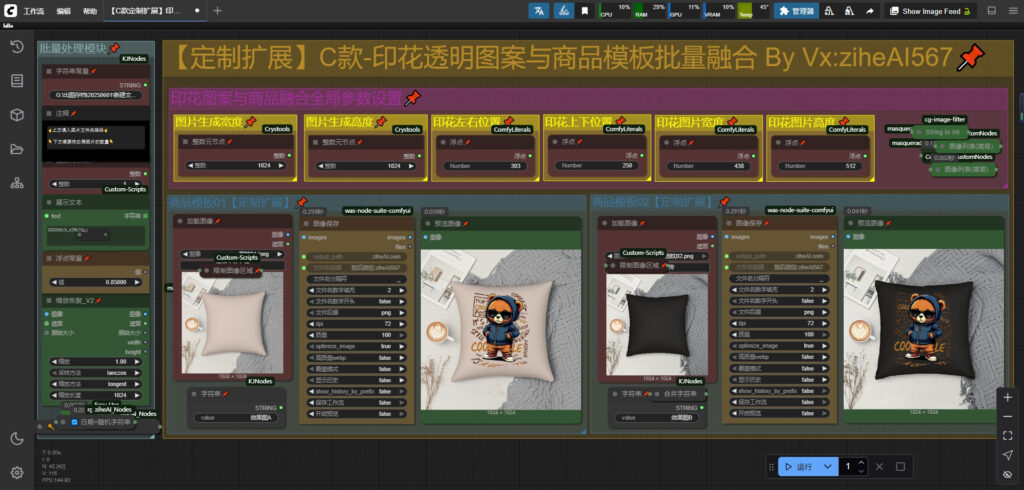The height and width of the screenshot is (490, 1024).
Task: Increment batch count stepper up arrow
Action: point(861,463)
